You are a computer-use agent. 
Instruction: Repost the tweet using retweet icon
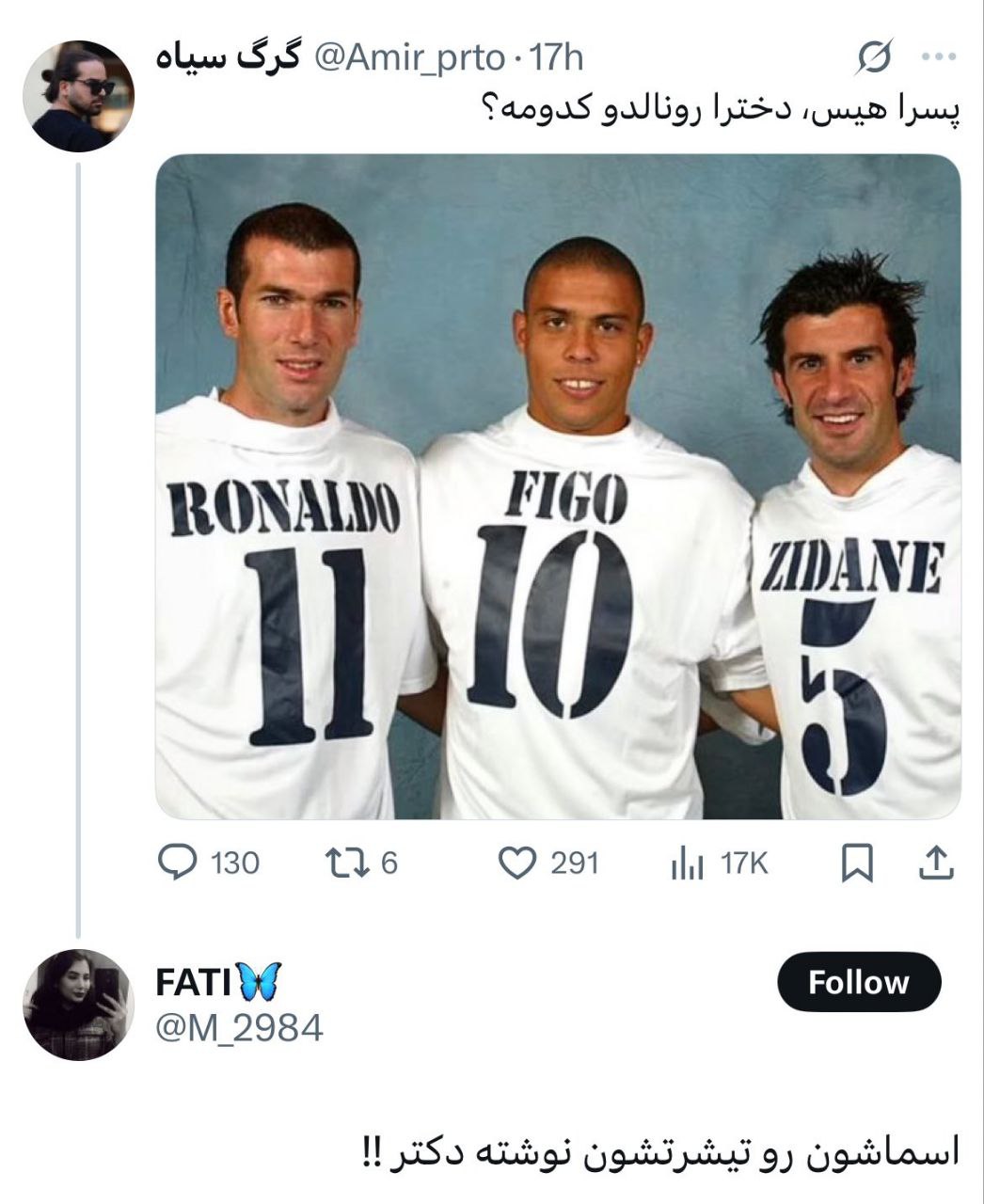point(344,862)
